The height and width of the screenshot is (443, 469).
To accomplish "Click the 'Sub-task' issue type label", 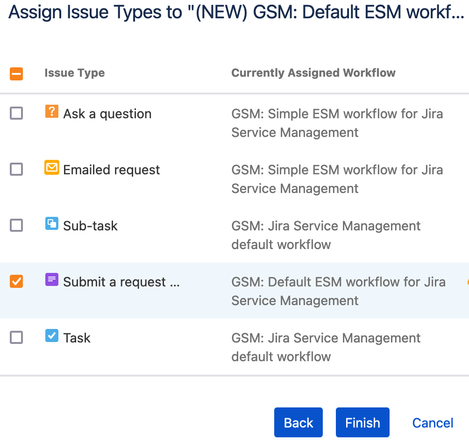I will (90, 226).
